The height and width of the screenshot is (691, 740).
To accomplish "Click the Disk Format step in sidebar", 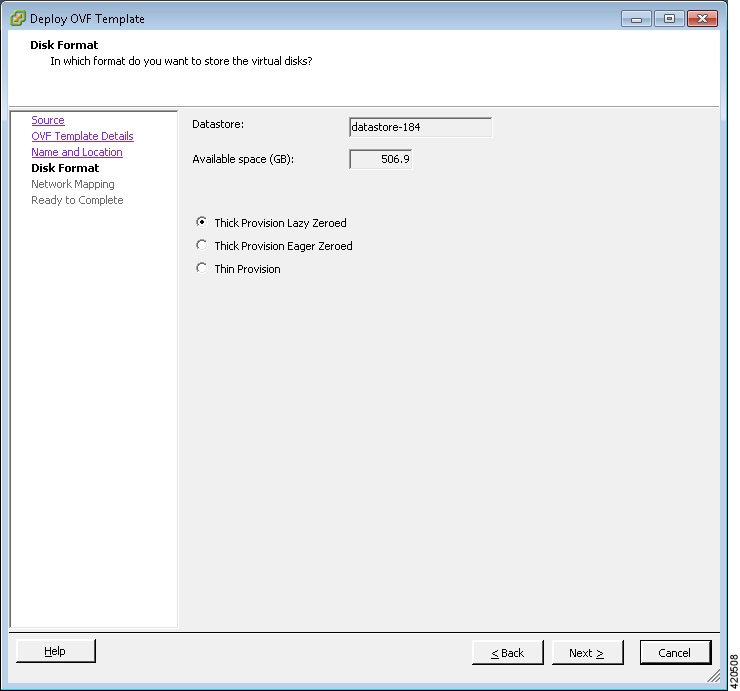I will [65, 168].
